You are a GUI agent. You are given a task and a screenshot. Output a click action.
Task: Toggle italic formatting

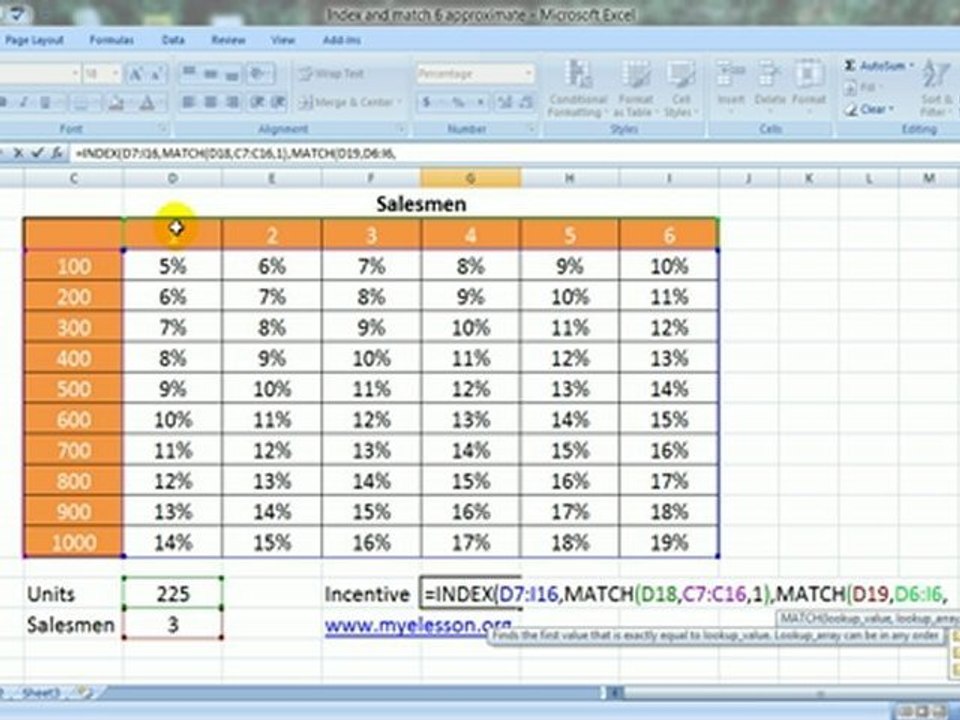click(x=24, y=102)
